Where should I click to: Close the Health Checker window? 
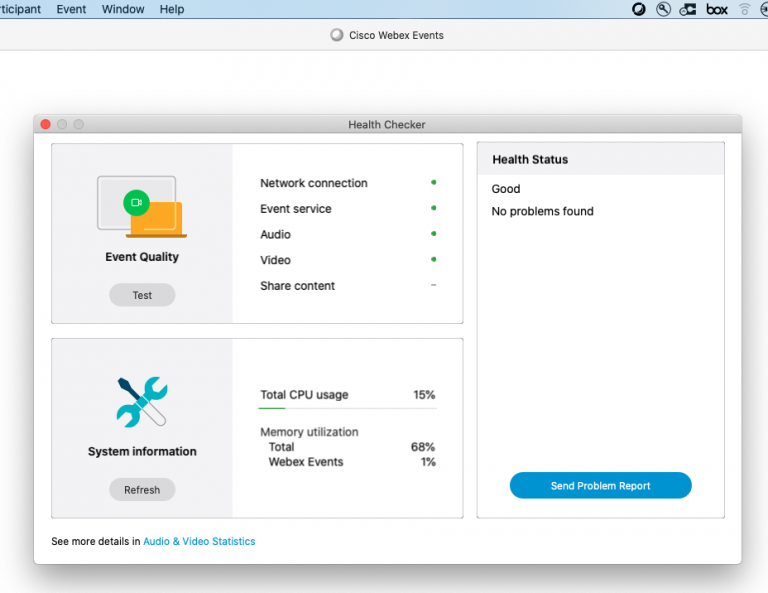pyautogui.click(x=46, y=124)
